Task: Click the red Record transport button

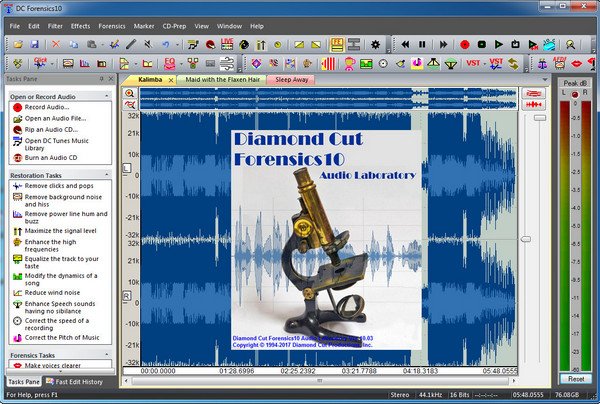Action: [465, 45]
